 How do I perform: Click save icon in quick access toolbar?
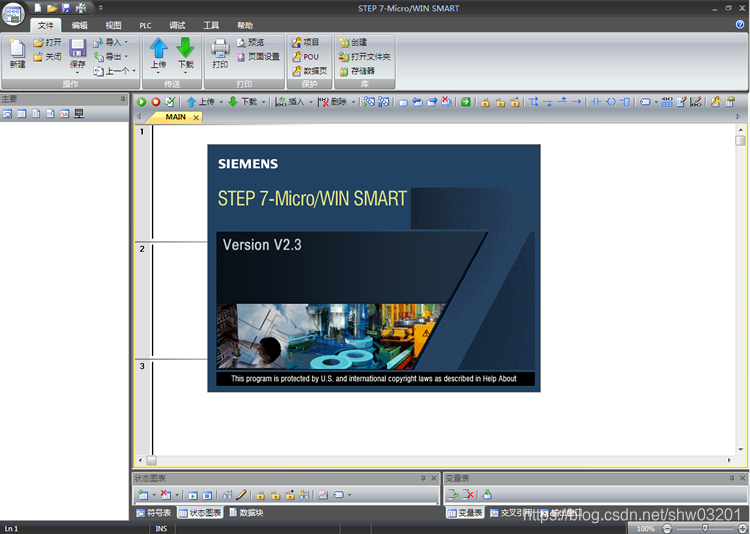[x=66, y=8]
